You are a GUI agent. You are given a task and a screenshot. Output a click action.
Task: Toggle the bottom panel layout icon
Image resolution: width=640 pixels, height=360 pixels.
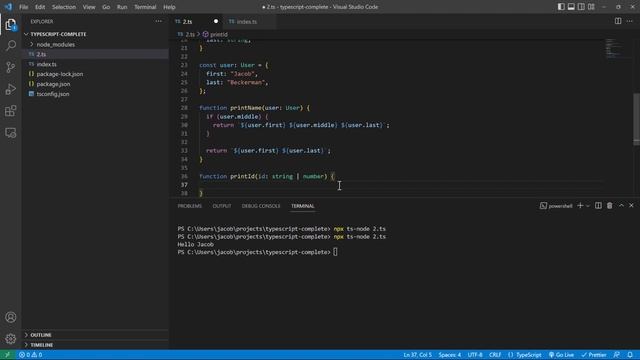pos(571,7)
